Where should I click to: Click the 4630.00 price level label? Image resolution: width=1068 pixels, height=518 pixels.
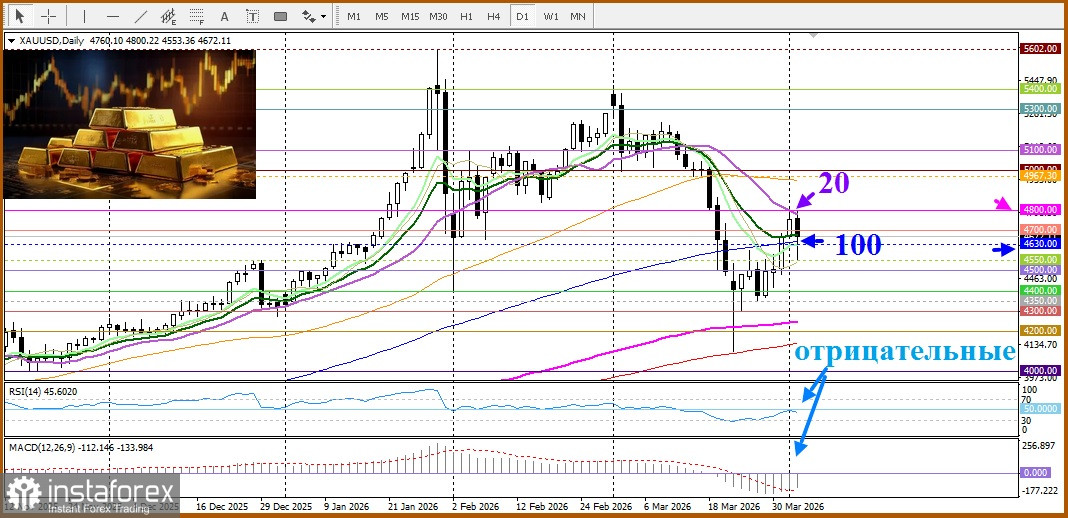(1041, 243)
